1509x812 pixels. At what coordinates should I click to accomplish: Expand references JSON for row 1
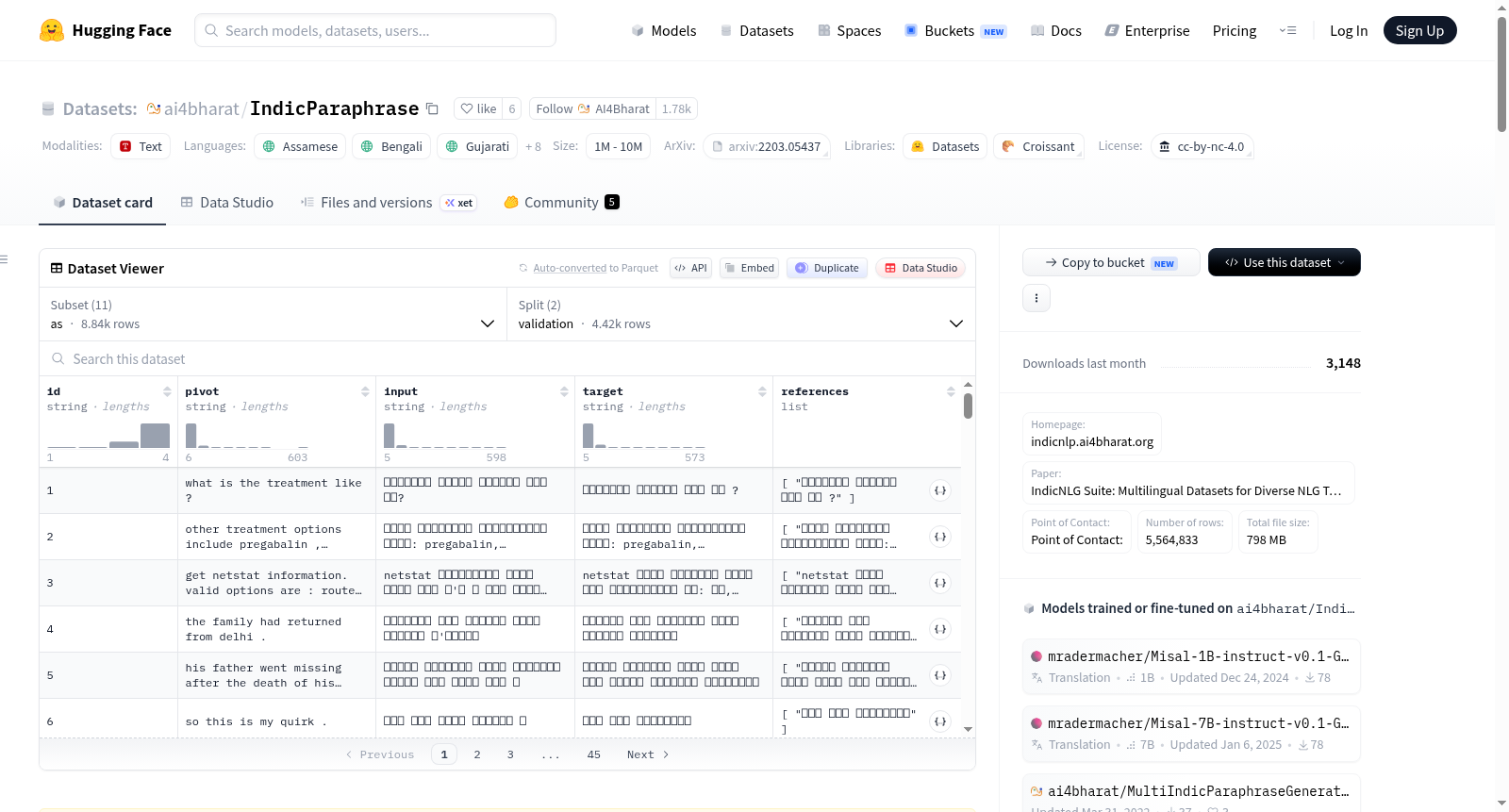tap(940, 490)
